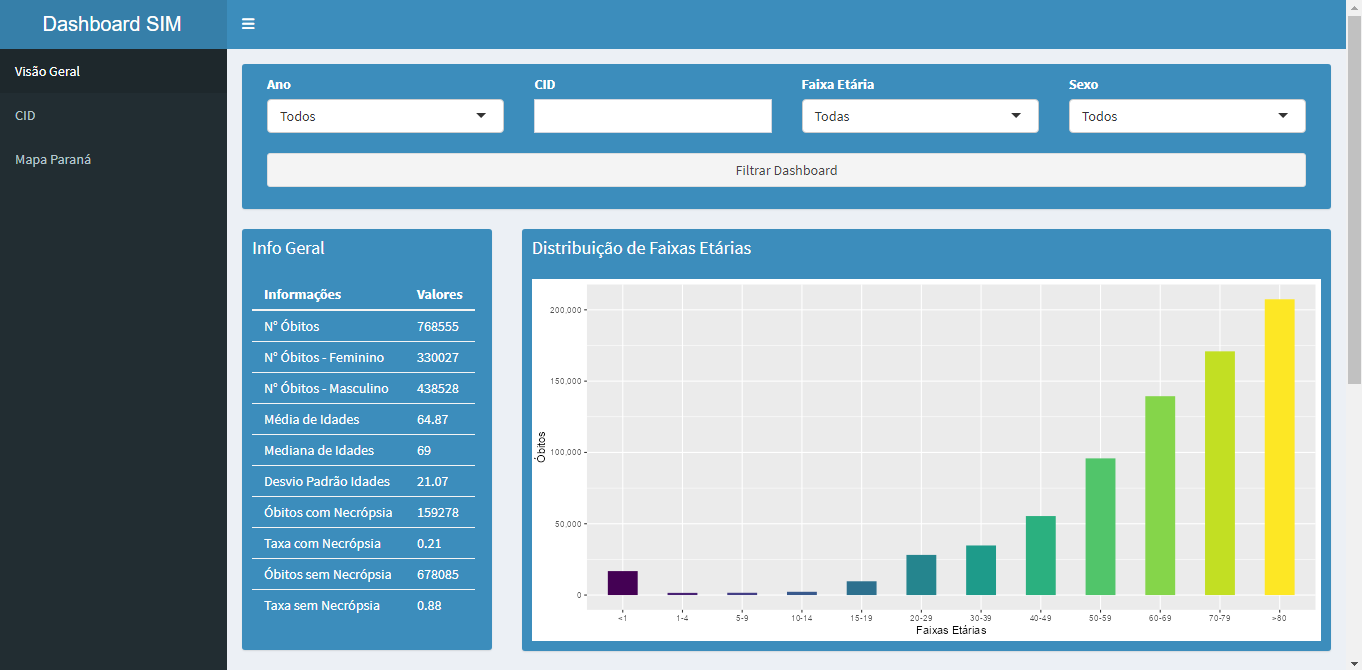This screenshot has height=670, width=1362.
Task: Toggle the hamburger sidebar menu icon
Action: (x=248, y=24)
